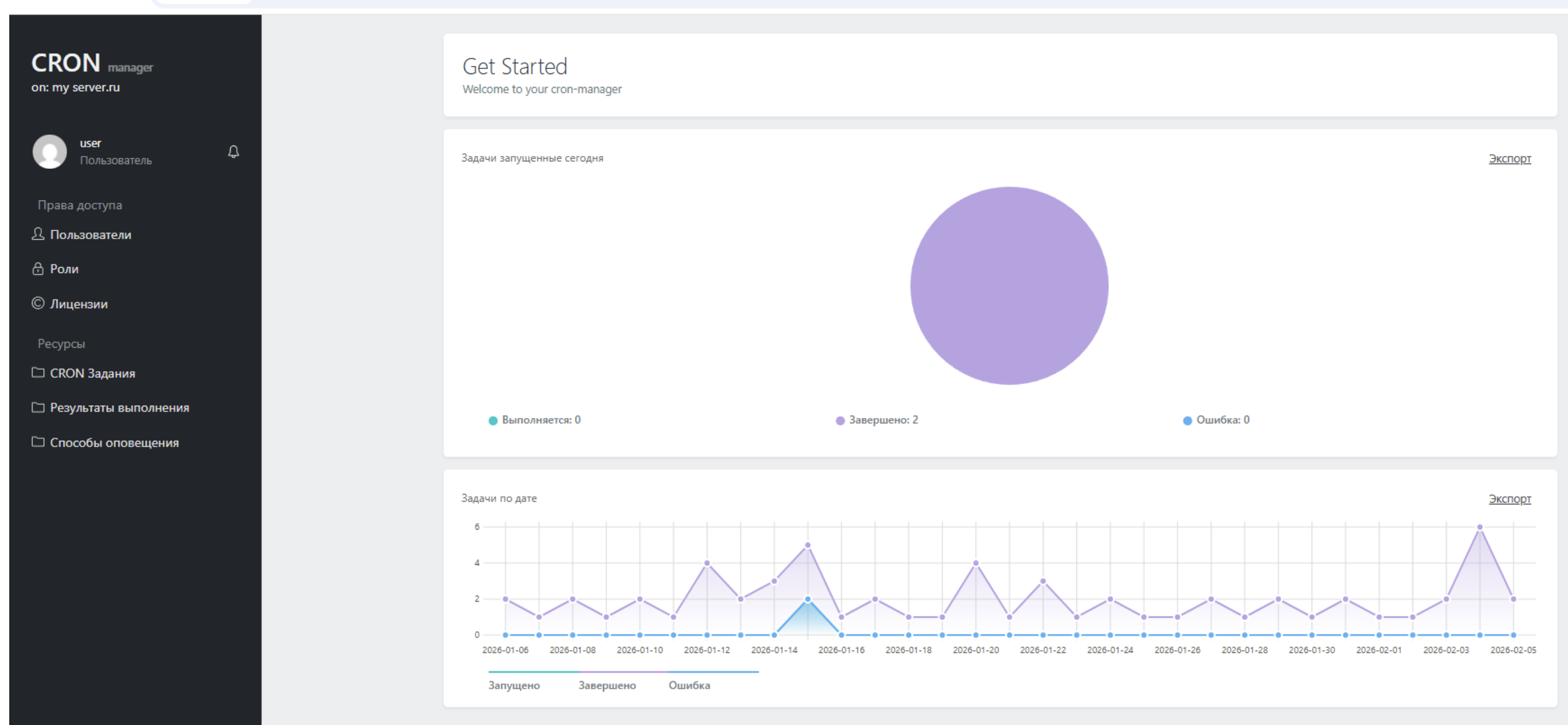Click the notification bell icon
Image resolution: width=1568 pixels, height=725 pixels.
coord(233,152)
